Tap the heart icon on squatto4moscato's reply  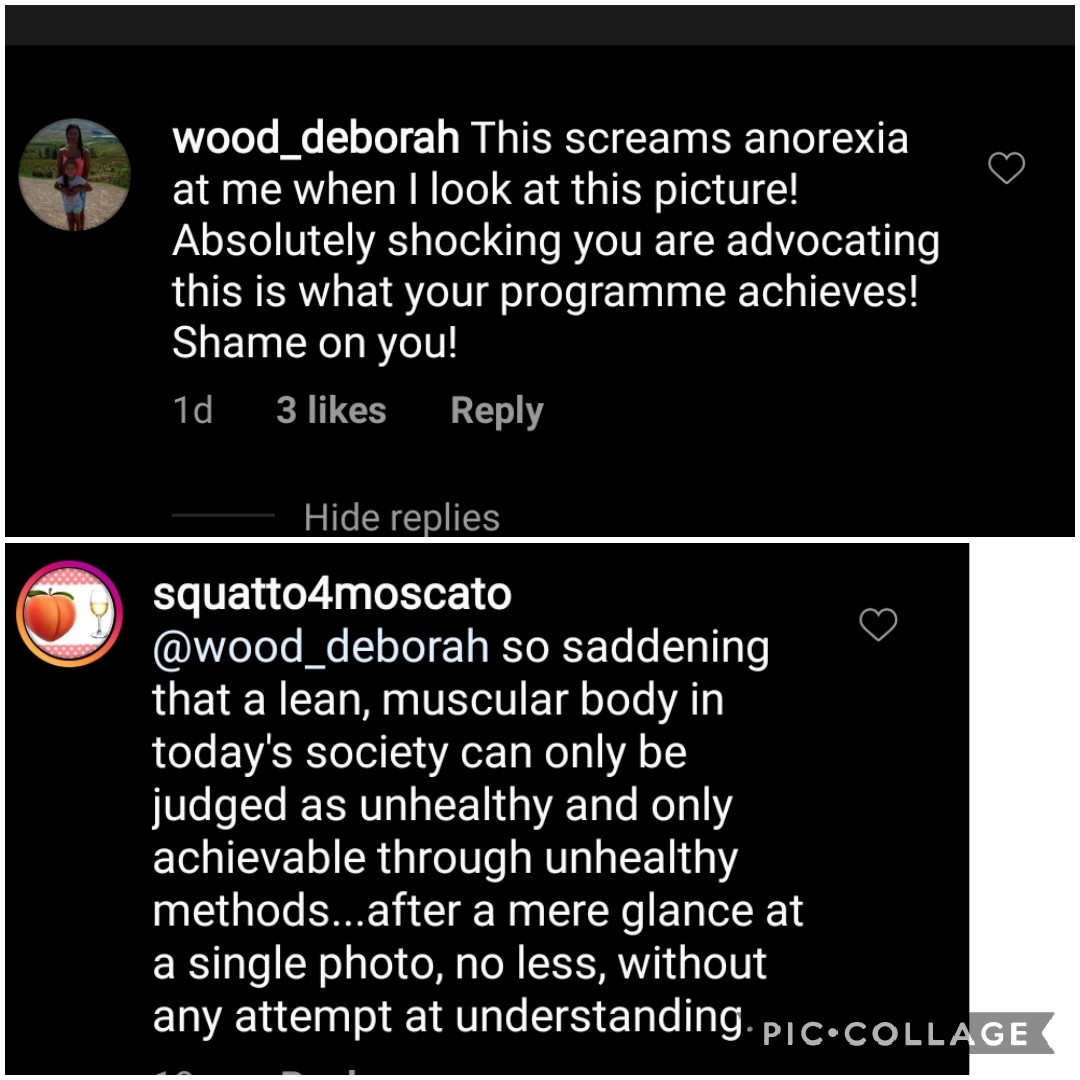click(x=878, y=624)
